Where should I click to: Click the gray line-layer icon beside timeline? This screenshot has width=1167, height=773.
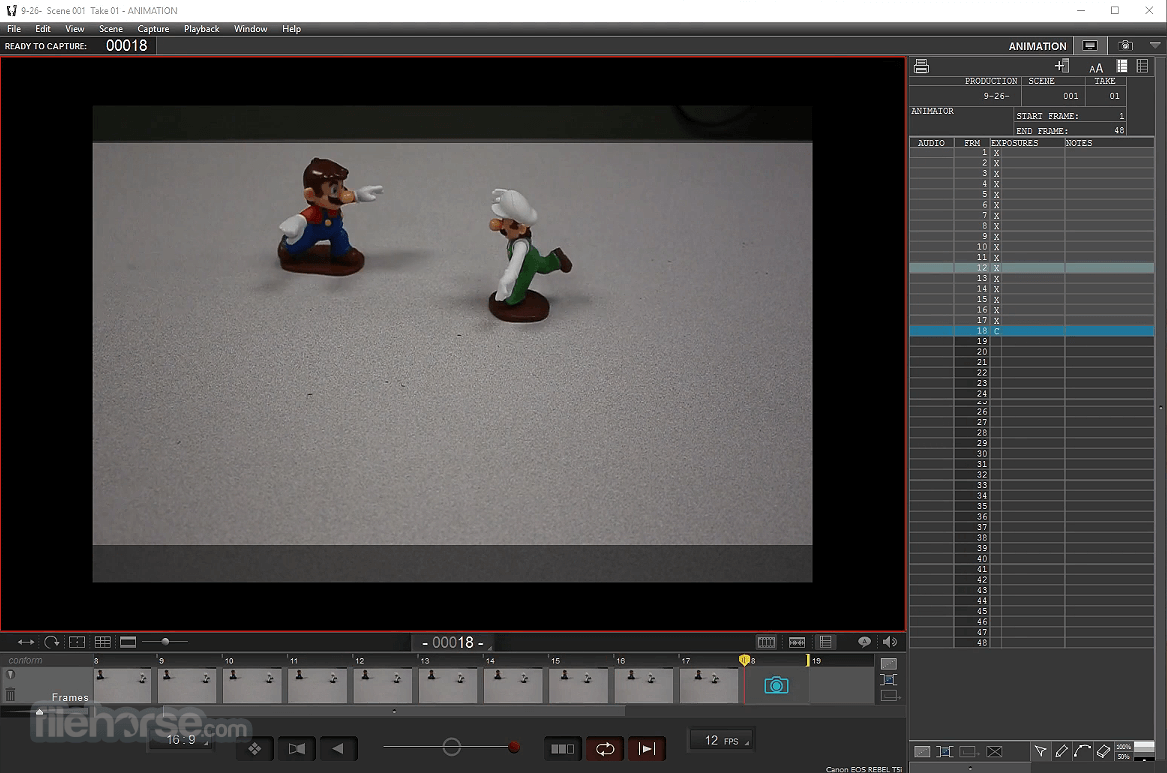pos(889,664)
